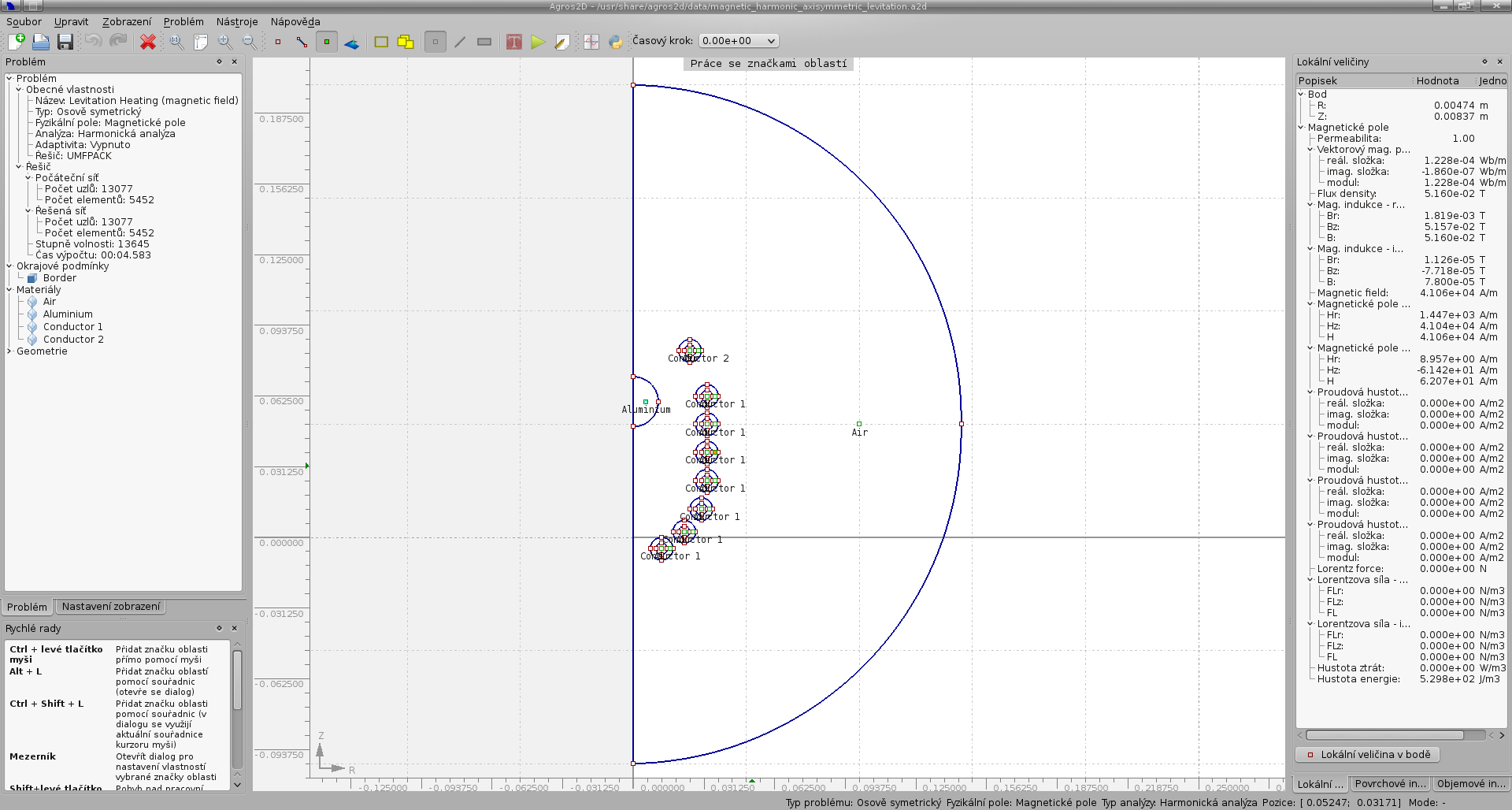
Task: Toggle the operate on nodes mode
Action: coord(278,42)
